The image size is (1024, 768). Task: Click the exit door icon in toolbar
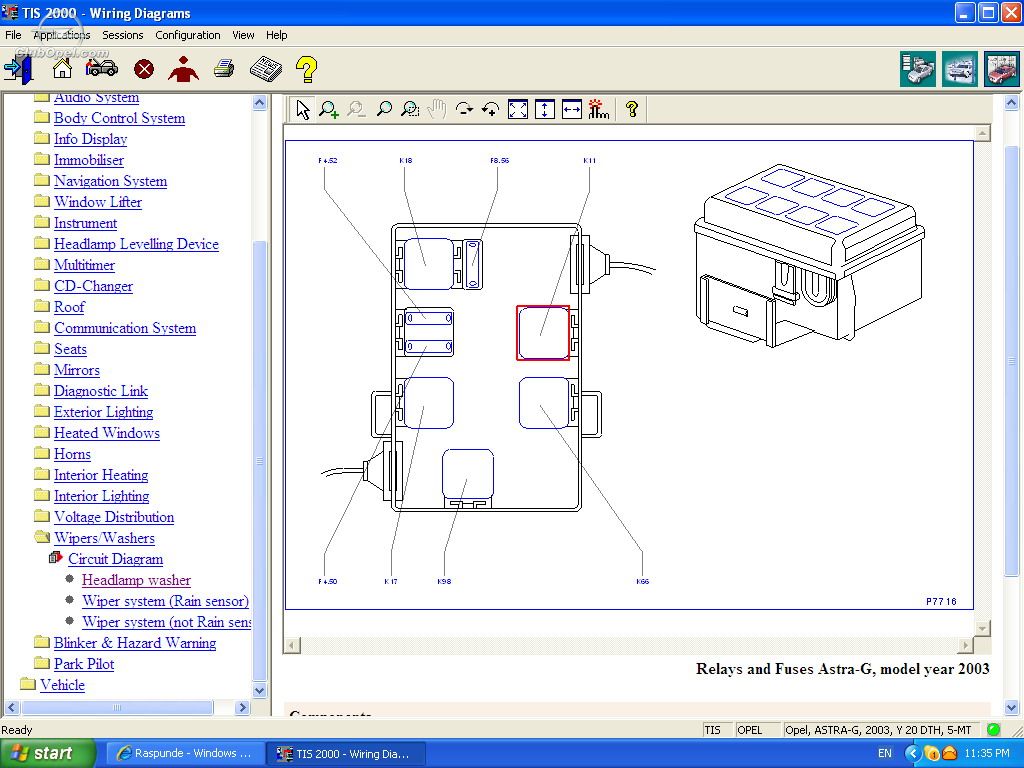19,69
